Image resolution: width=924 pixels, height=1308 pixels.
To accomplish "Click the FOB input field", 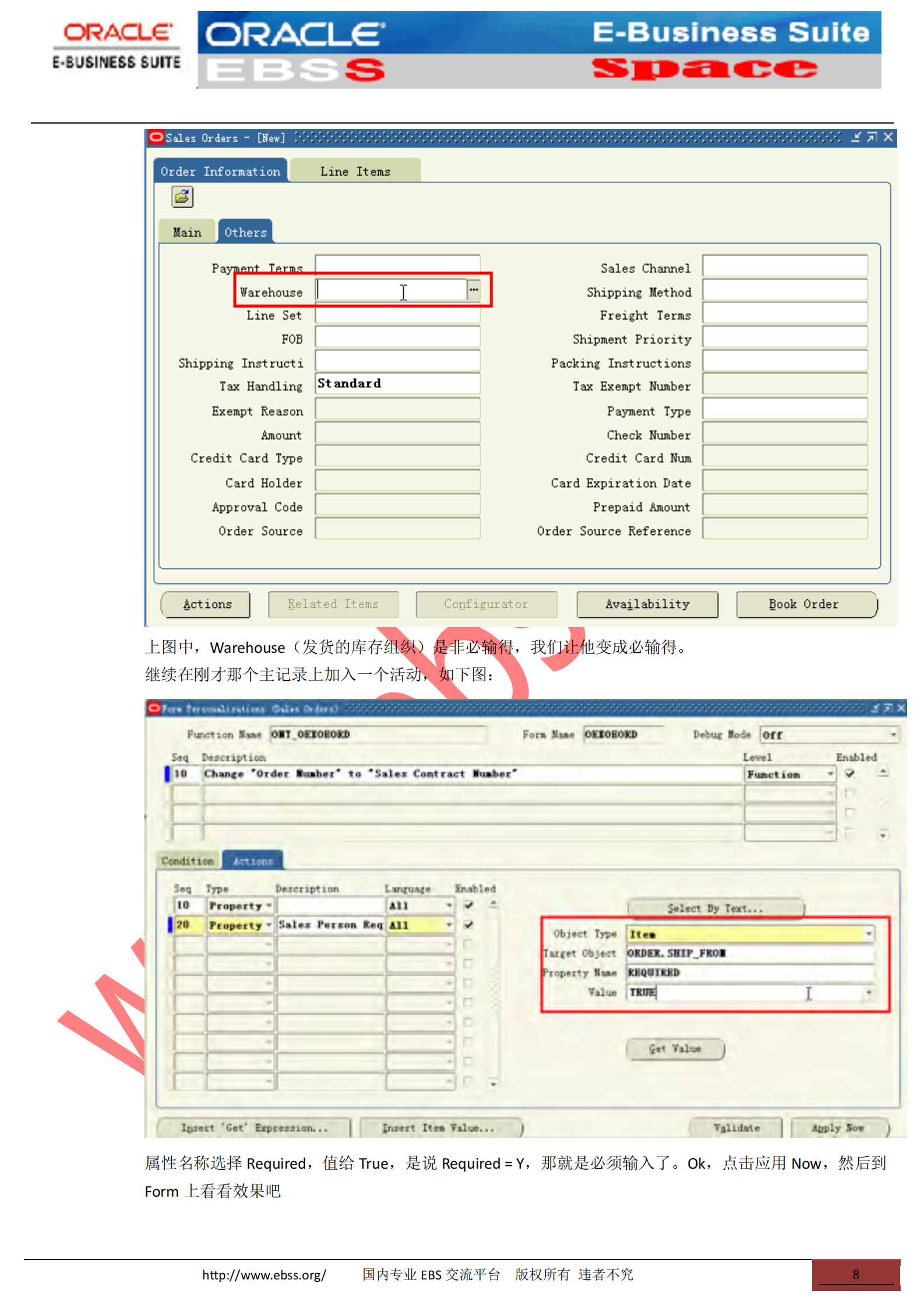I will [x=398, y=337].
